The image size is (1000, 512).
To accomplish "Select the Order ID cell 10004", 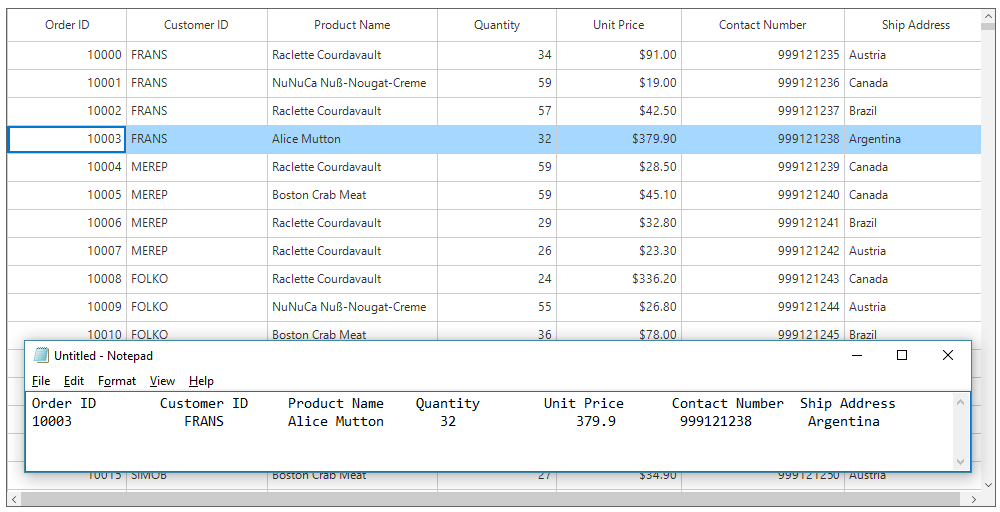I will [x=67, y=167].
